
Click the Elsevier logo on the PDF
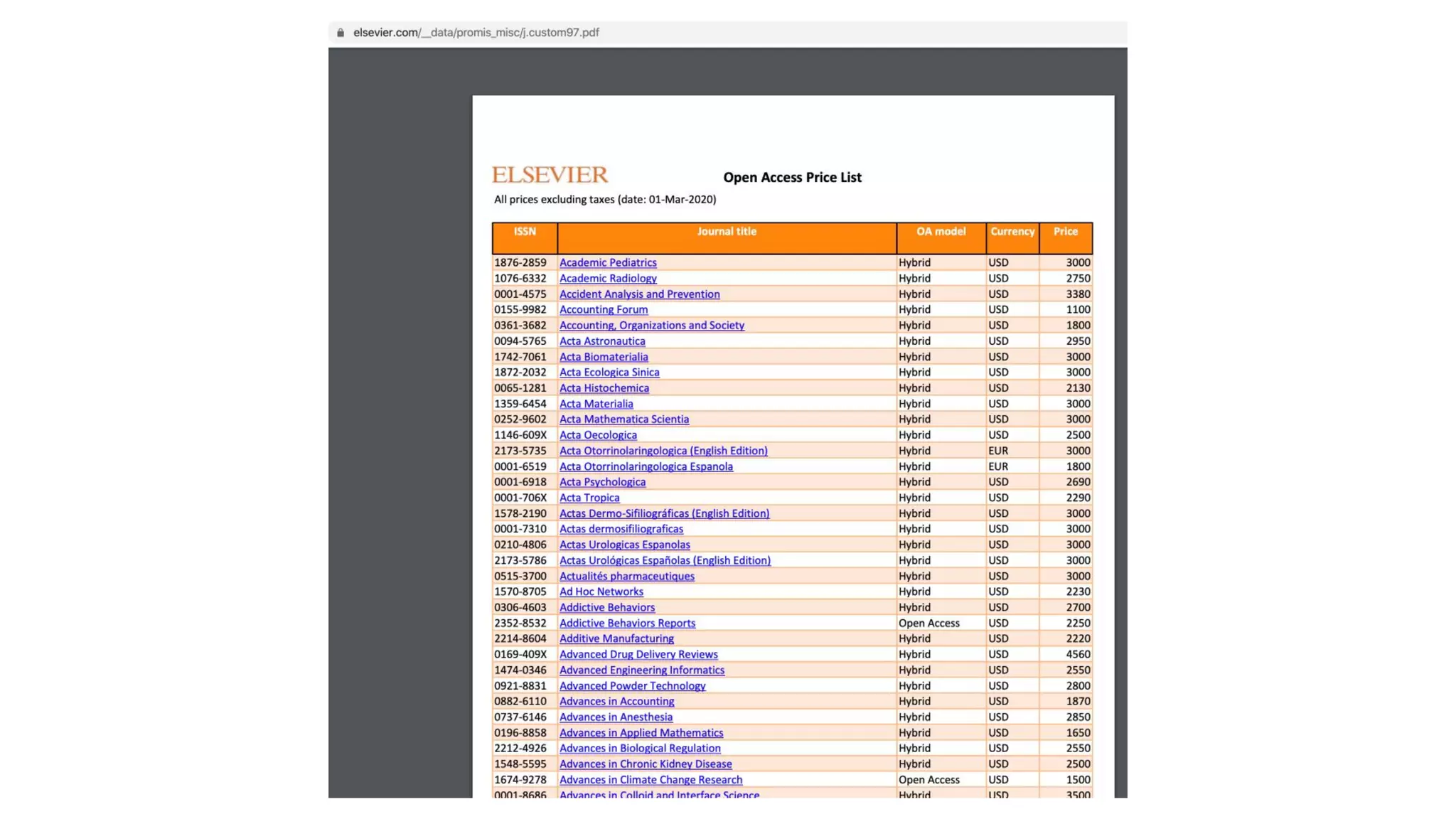coord(550,174)
